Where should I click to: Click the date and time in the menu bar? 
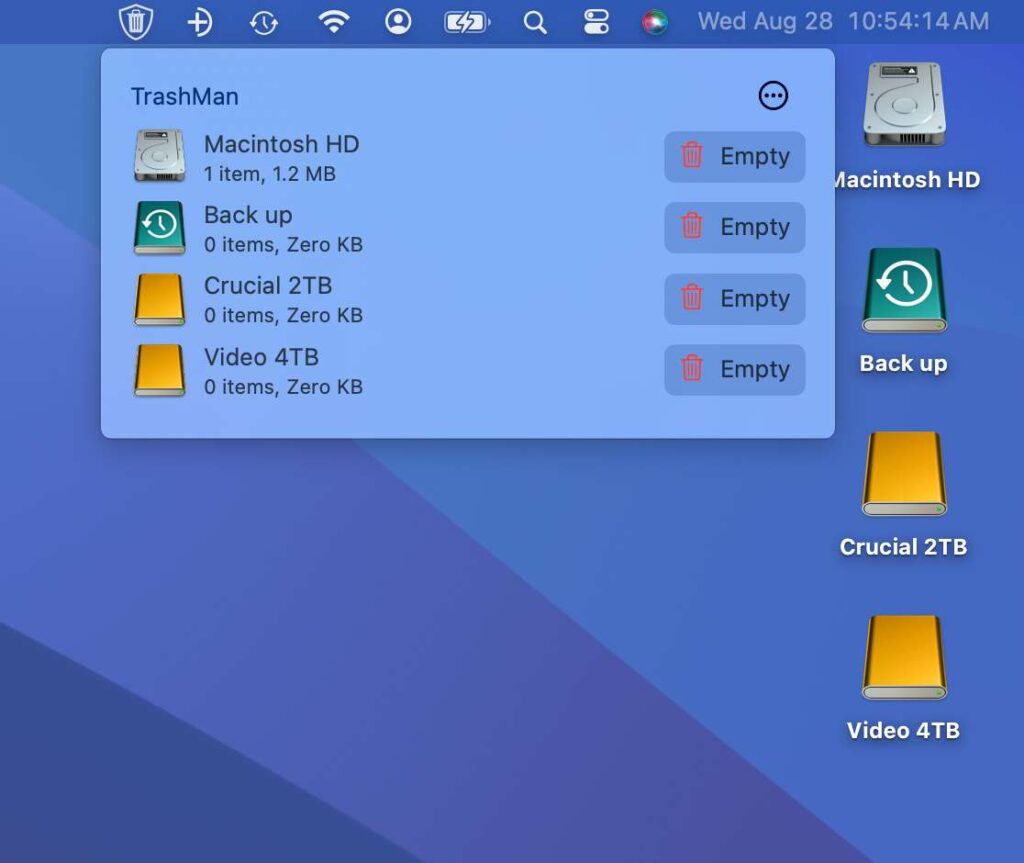click(x=845, y=20)
